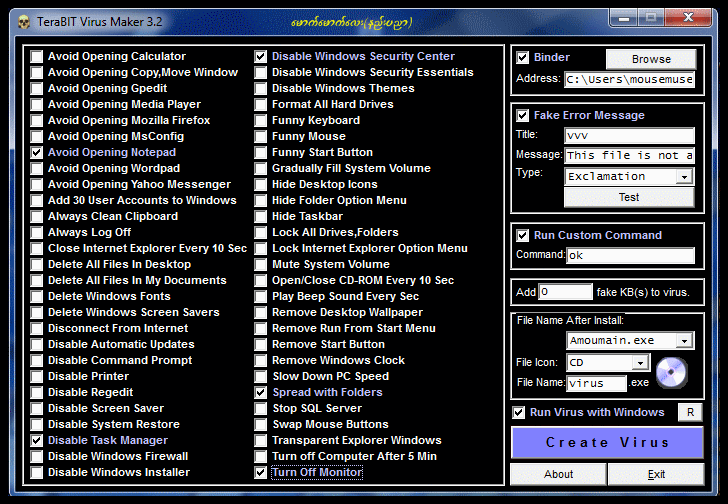Tick Slow Down PC Speed checkbox
728x504 pixels.
pos(260,376)
